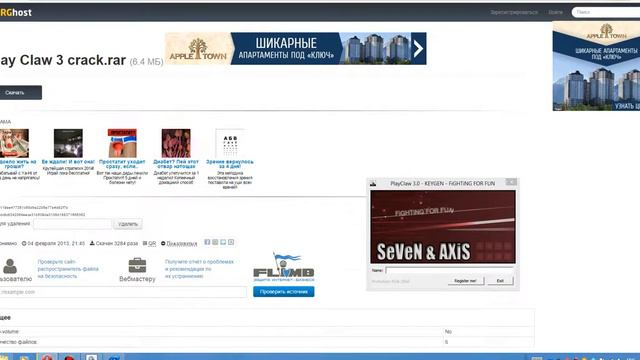Share via the Facebook icon

pyautogui.click(x=207, y=242)
